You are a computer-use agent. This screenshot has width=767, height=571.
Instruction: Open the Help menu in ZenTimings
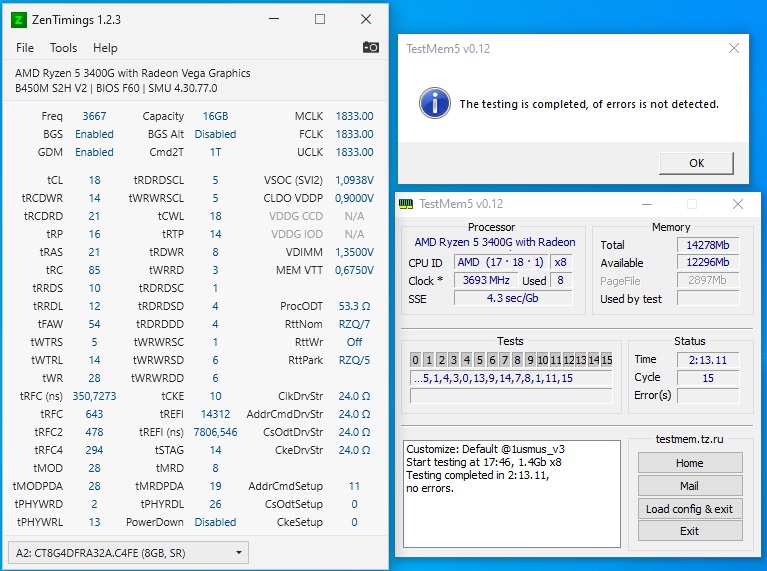(105, 48)
